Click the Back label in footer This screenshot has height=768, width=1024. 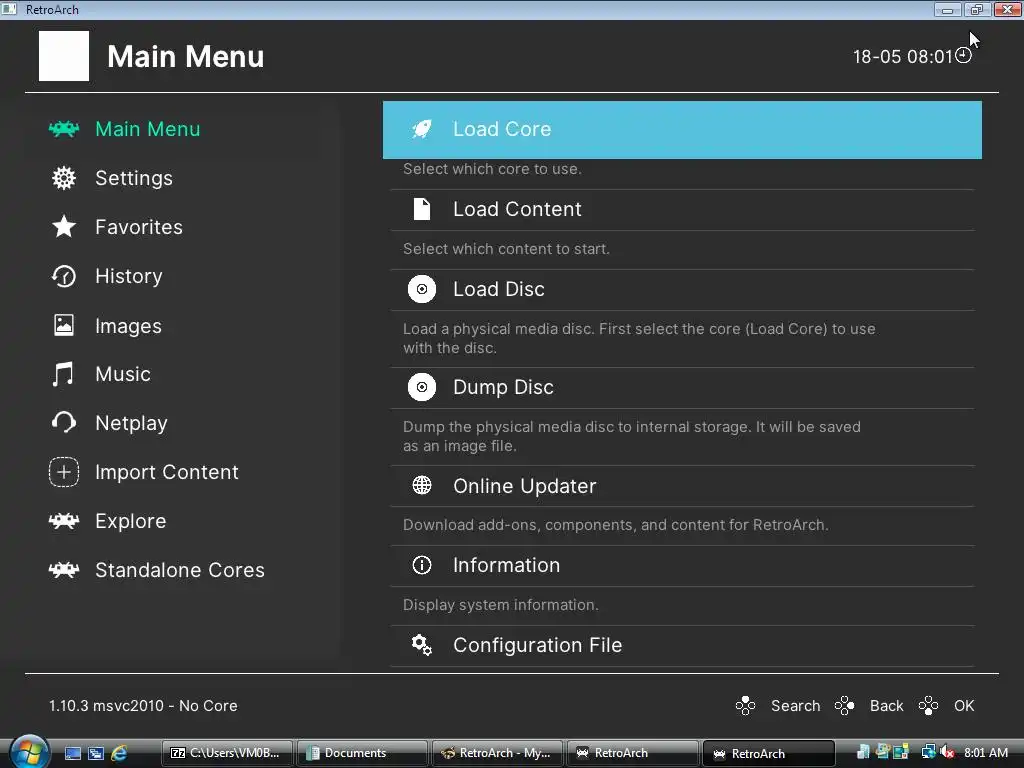pos(886,705)
